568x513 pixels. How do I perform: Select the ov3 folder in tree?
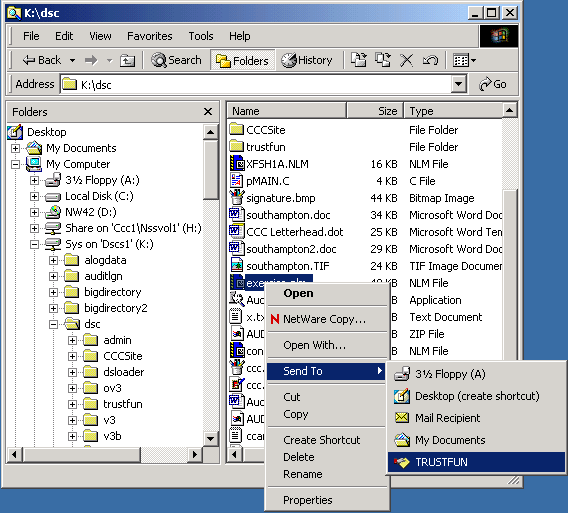(112, 388)
